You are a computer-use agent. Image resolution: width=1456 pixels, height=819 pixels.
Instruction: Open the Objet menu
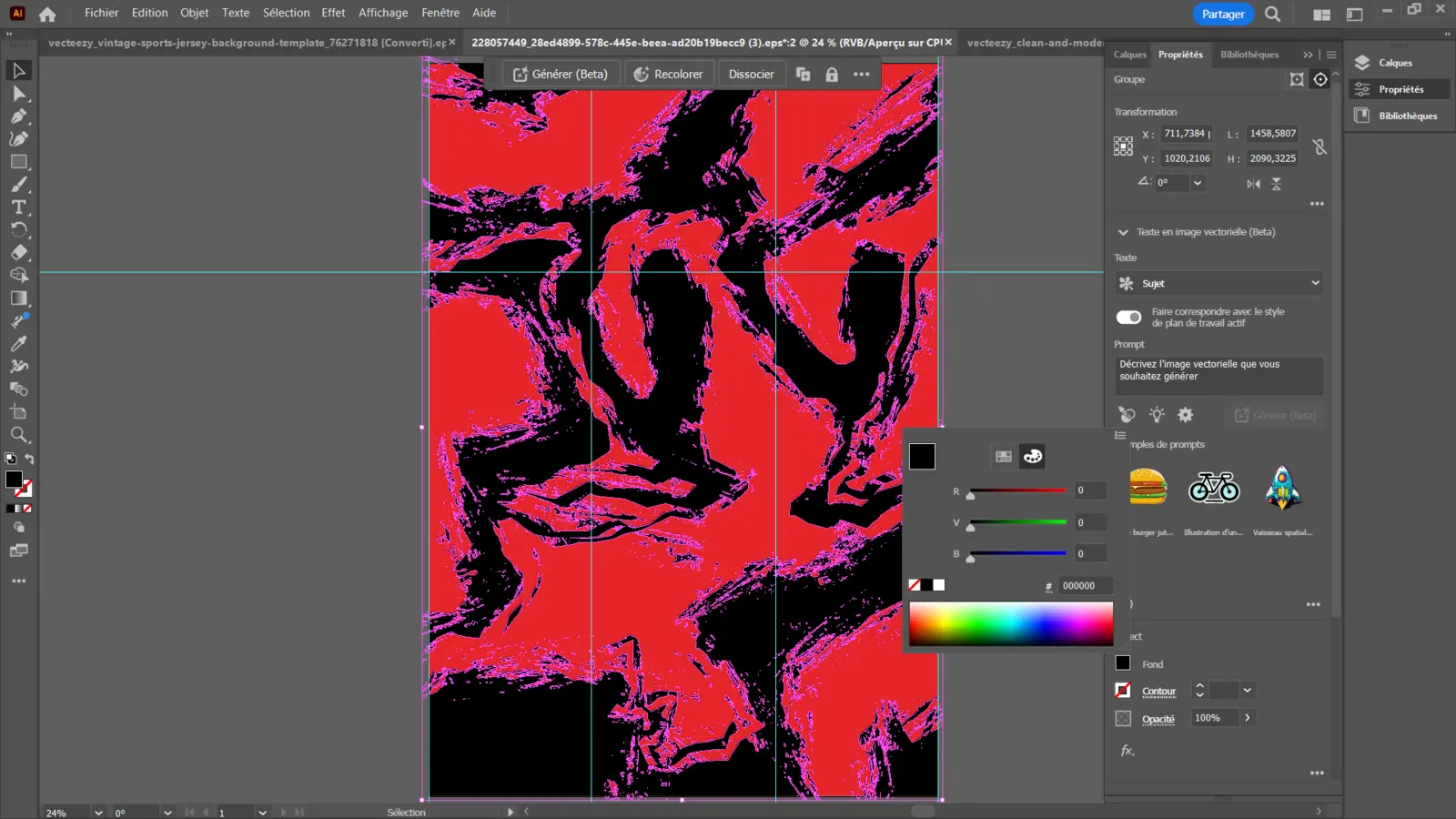[194, 13]
